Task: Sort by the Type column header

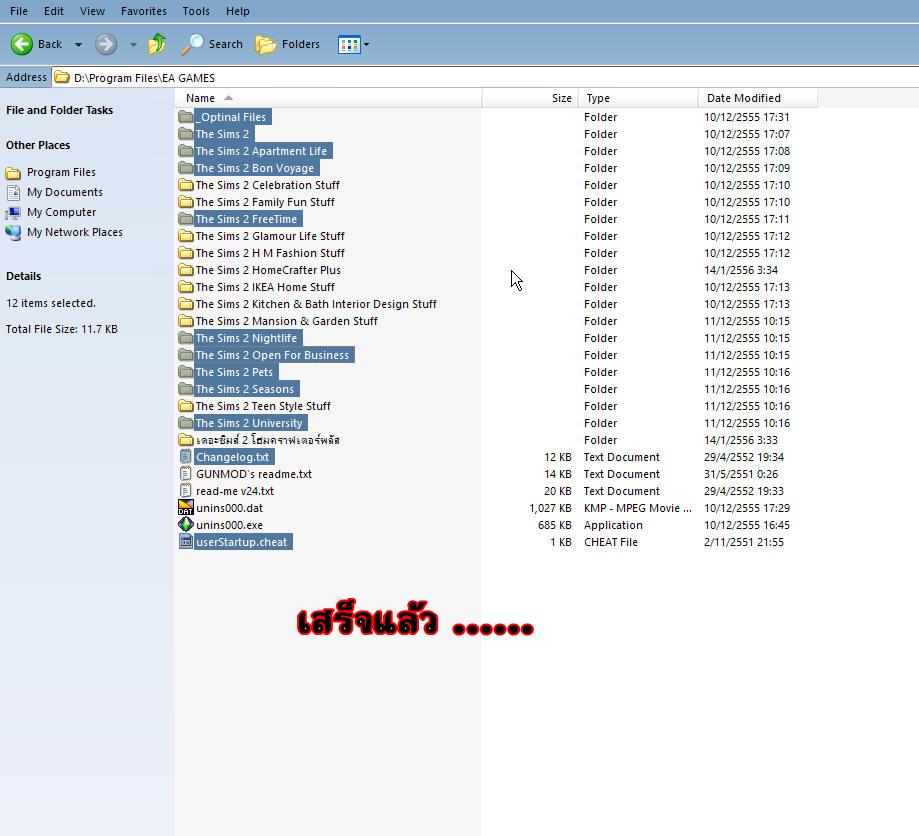Action: (x=638, y=98)
